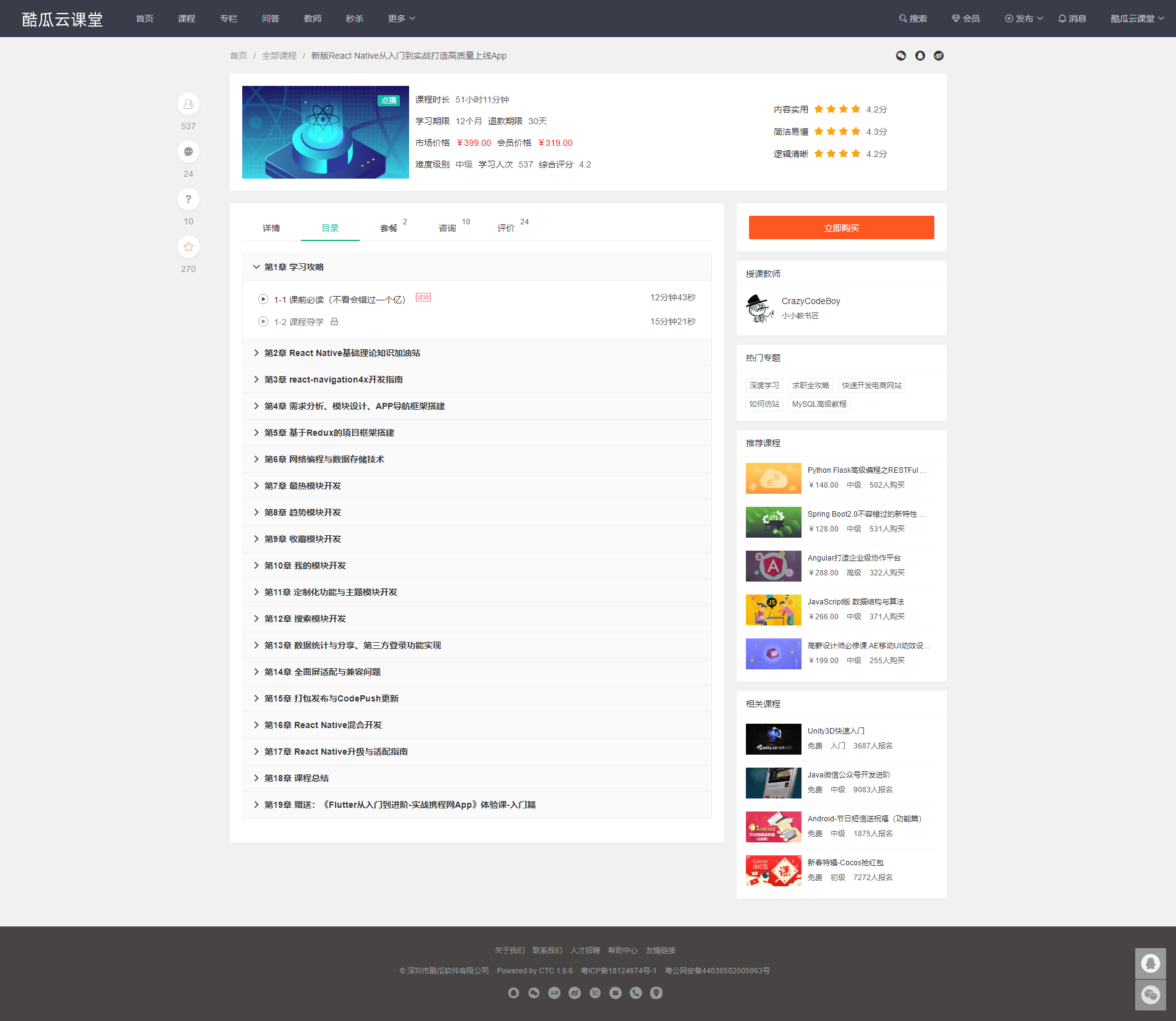Click the 全部课程 breadcrumb link

[x=279, y=56]
